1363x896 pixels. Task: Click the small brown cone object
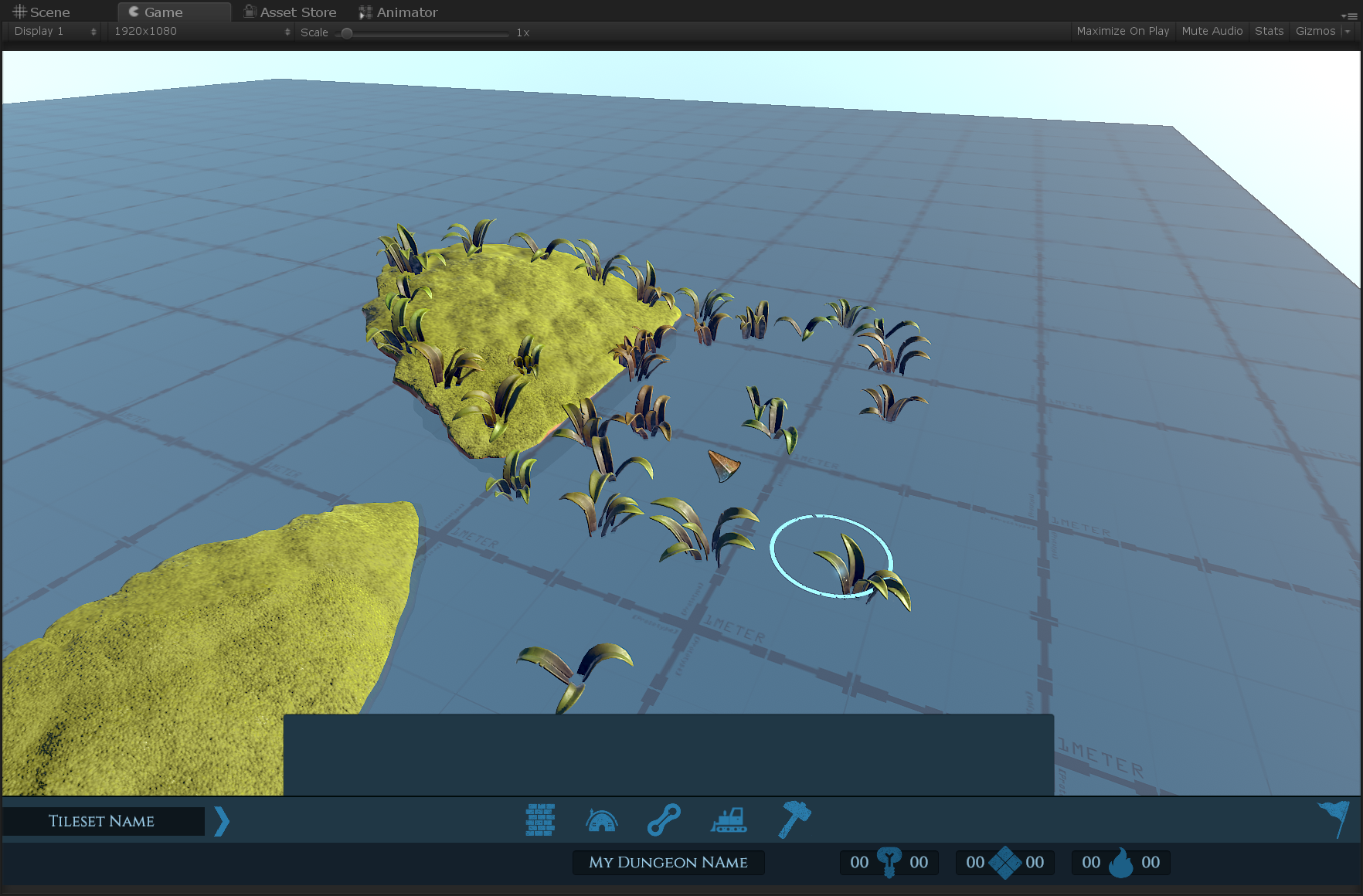724,466
